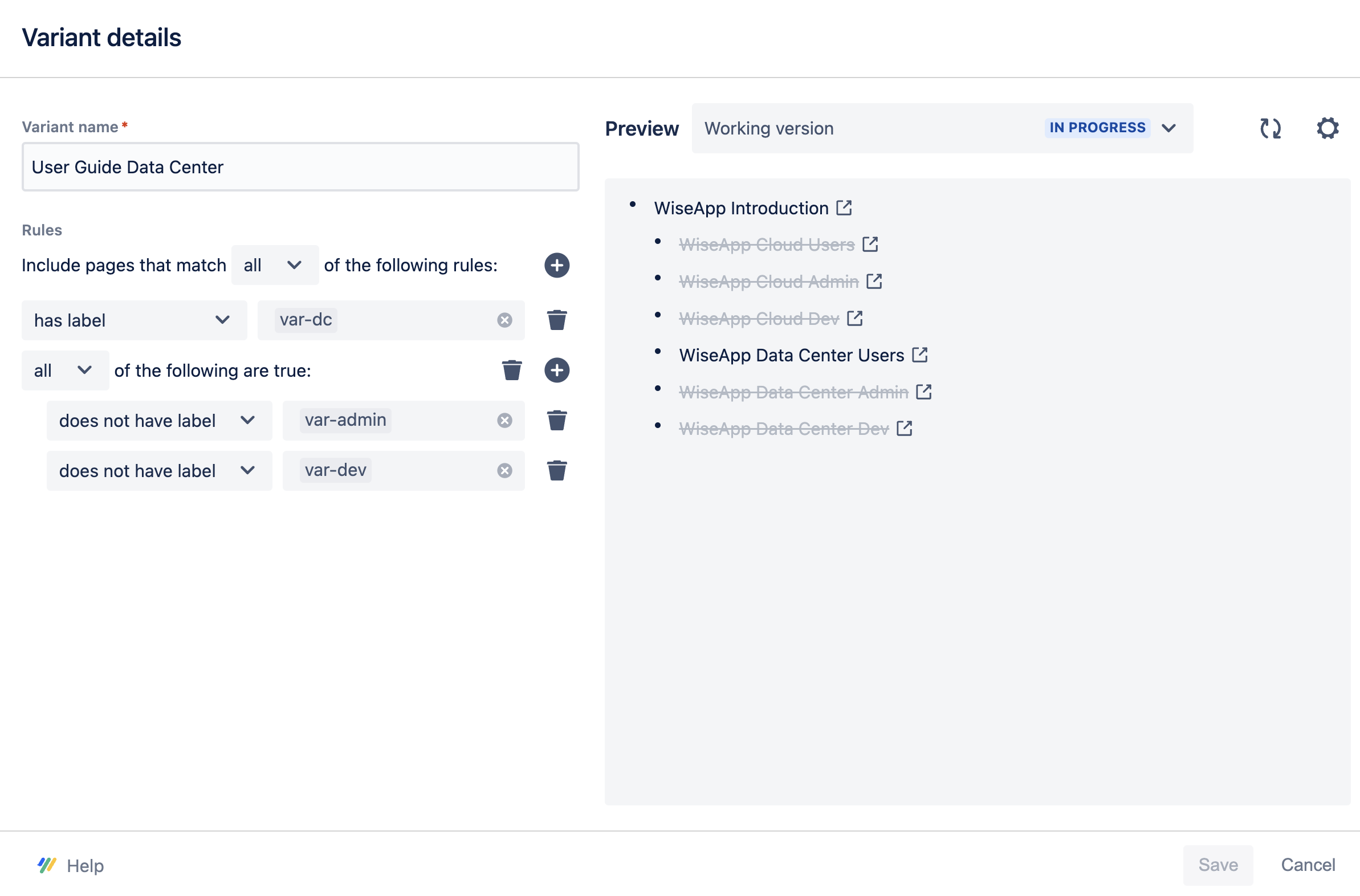1360x896 pixels.
Task: Clear the var-dev label value
Action: [504, 471]
